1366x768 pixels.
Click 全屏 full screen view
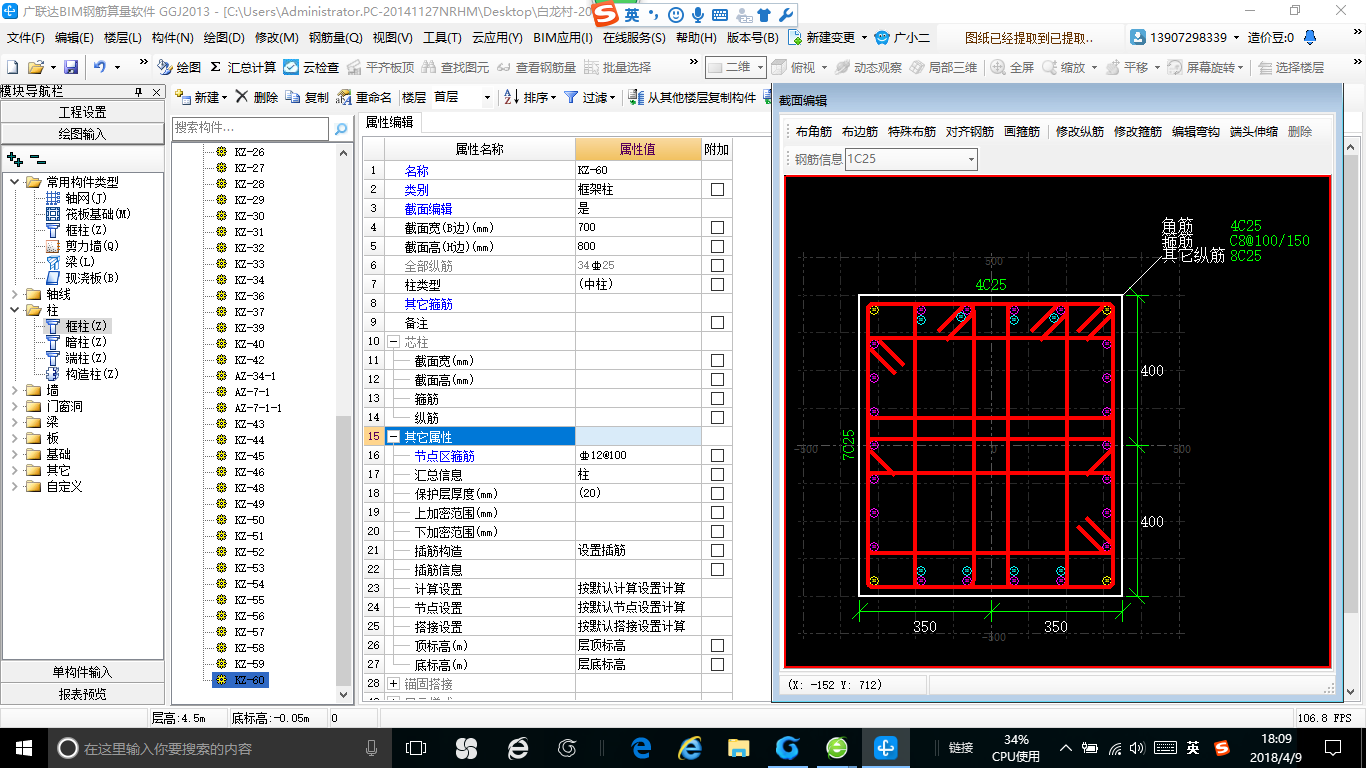click(x=1012, y=67)
